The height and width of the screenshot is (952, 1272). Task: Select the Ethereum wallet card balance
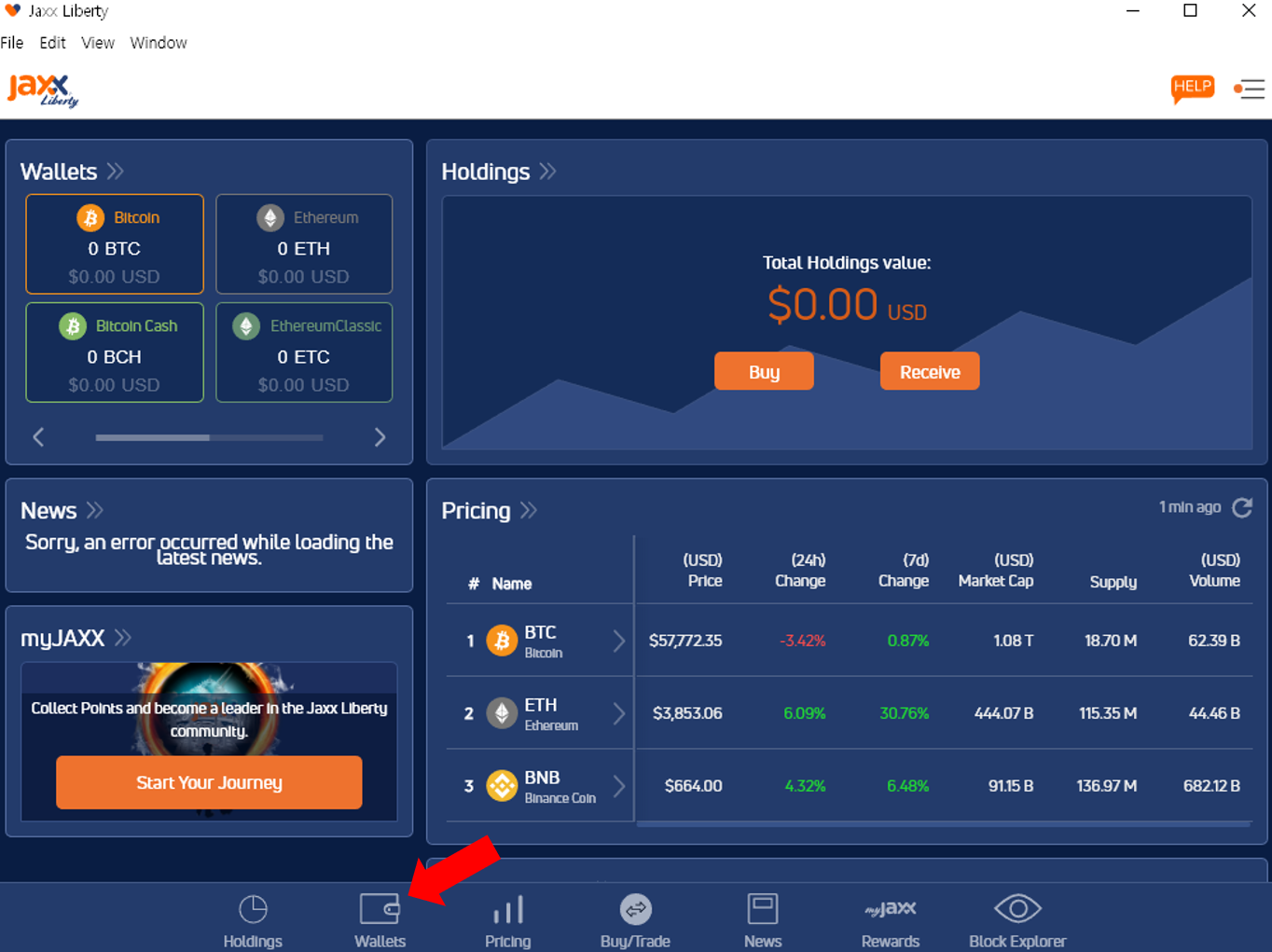pyautogui.click(x=303, y=249)
